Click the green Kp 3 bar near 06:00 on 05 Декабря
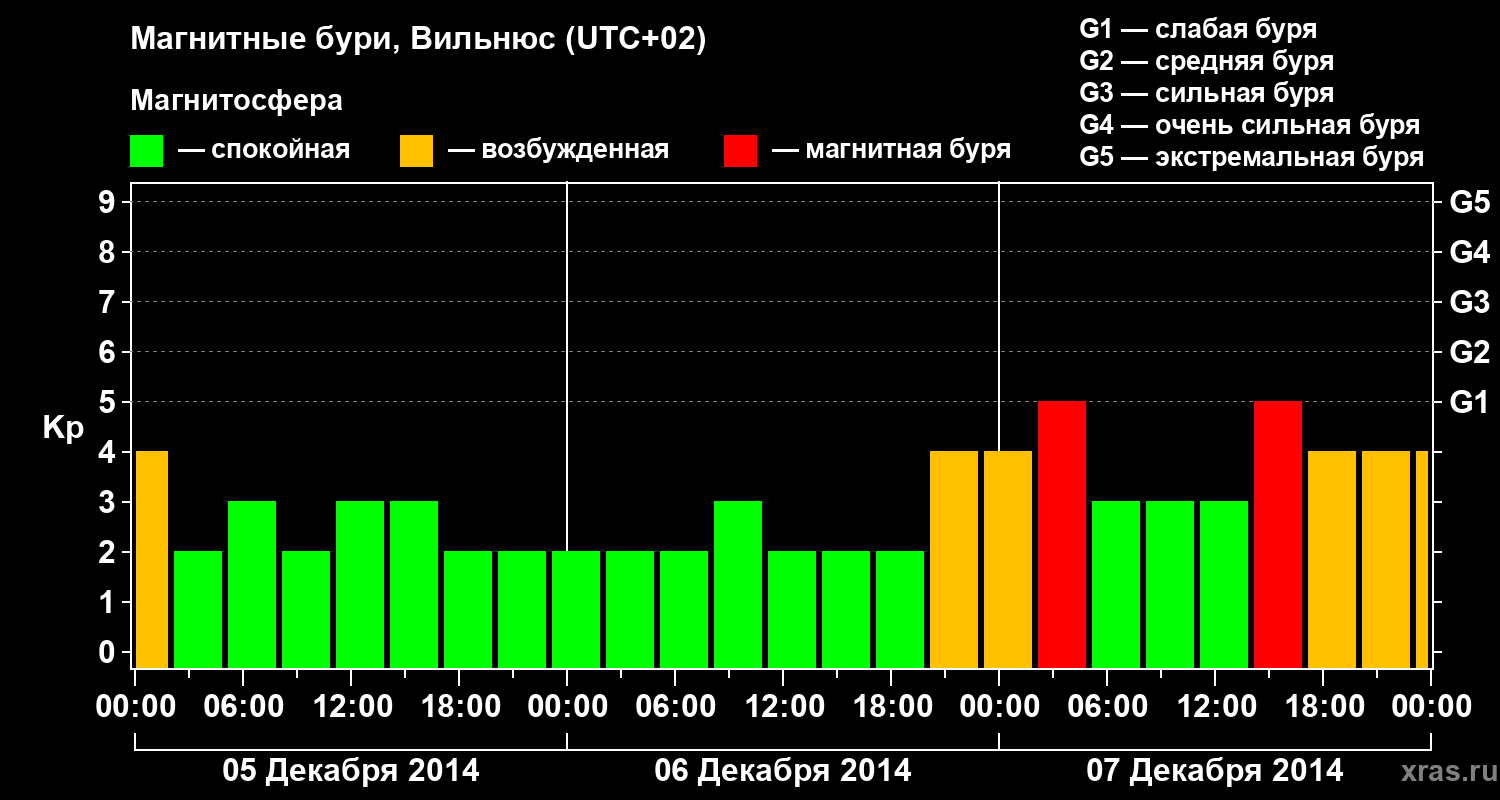Viewport: 1500px width, 800px height. point(252,584)
